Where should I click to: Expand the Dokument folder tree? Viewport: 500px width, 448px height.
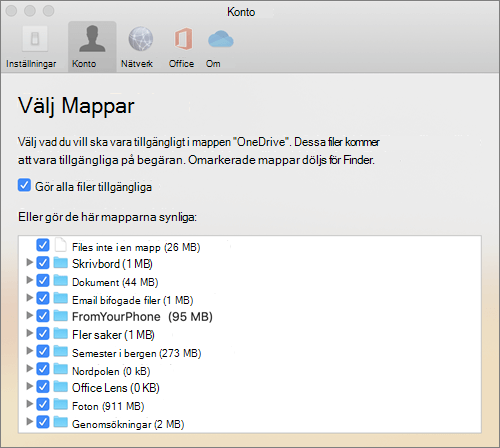pyautogui.click(x=29, y=280)
